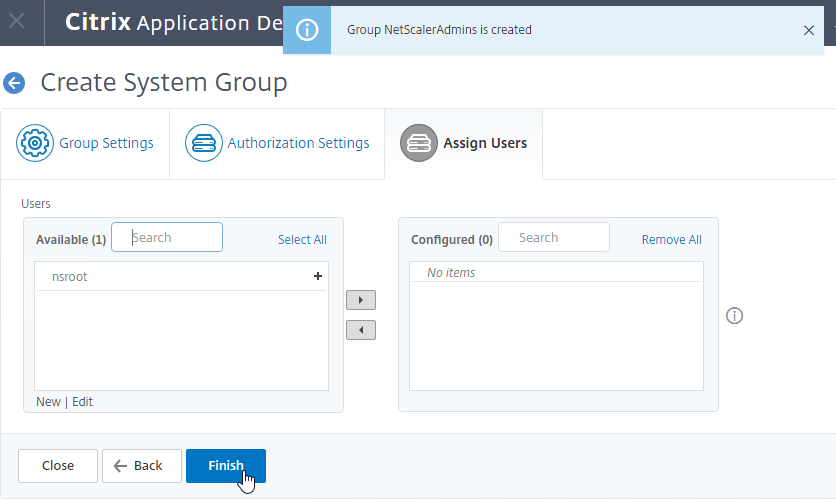This screenshot has height=499, width=836.
Task: Click Select All for available users
Action: [x=302, y=240]
